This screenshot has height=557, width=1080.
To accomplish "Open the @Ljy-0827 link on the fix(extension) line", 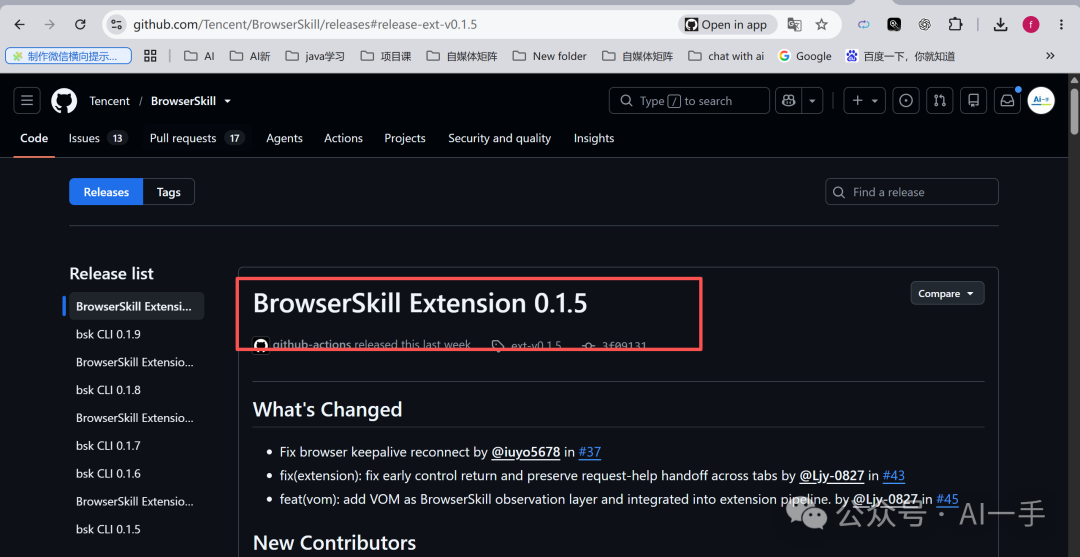I will coord(831,476).
